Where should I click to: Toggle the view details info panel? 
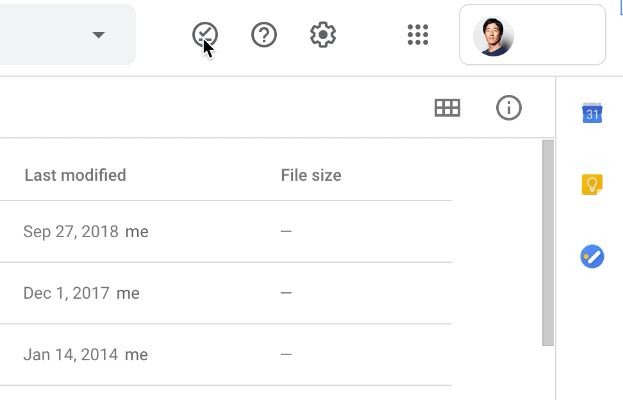[x=509, y=108]
